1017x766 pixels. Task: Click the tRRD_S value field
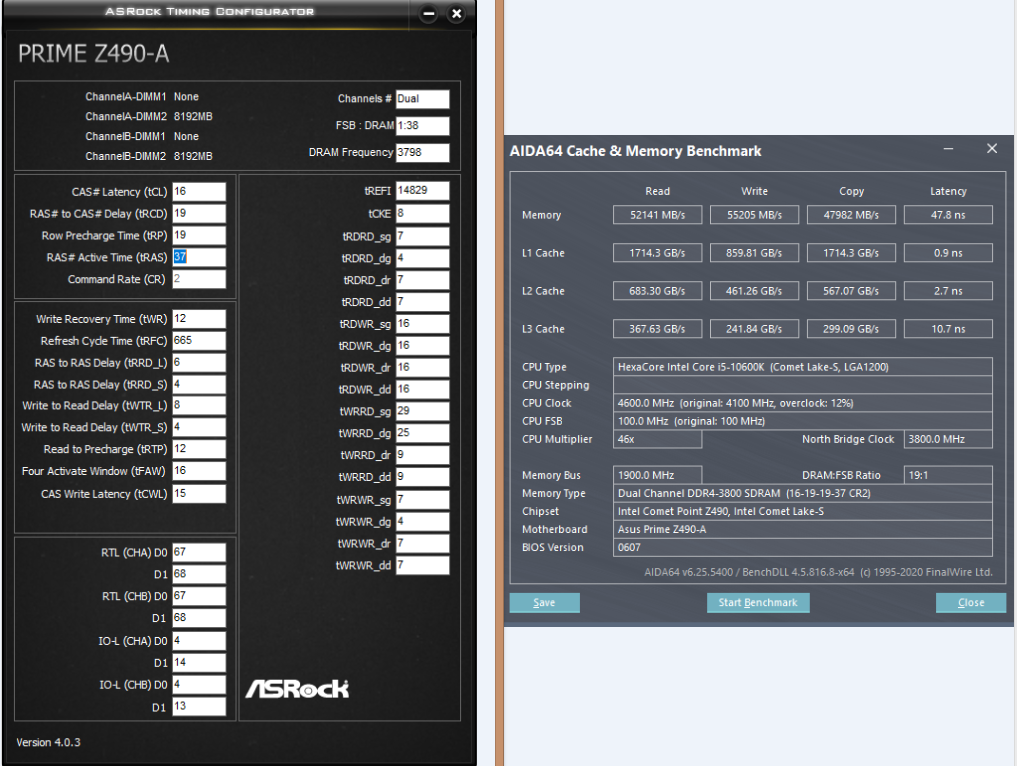[x=198, y=384]
